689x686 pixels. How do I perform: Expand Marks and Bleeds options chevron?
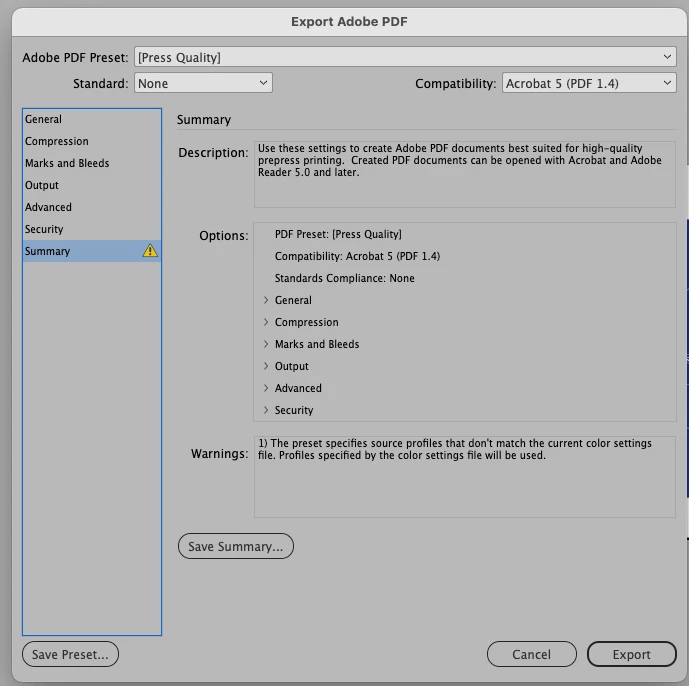[x=266, y=344]
